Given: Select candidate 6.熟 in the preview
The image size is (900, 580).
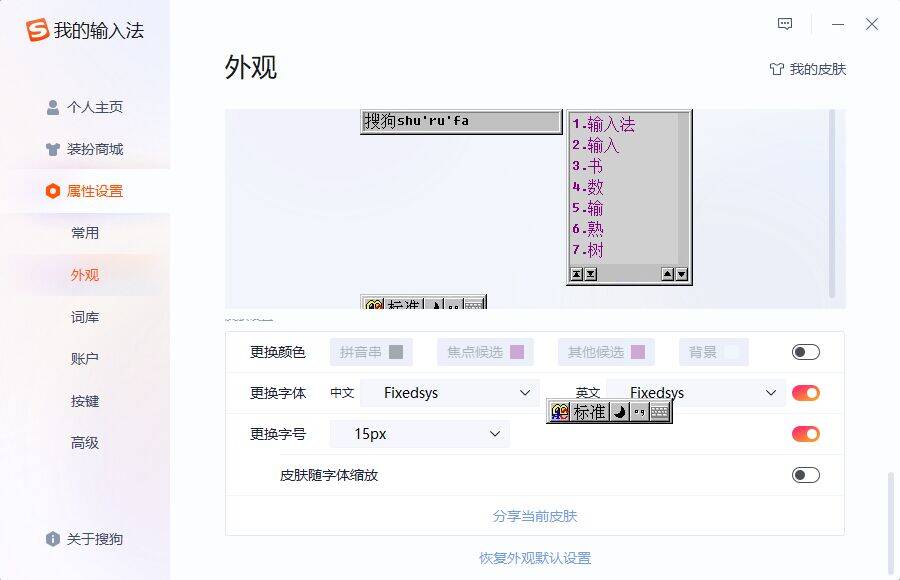Looking at the screenshot, I should point(588,229).
